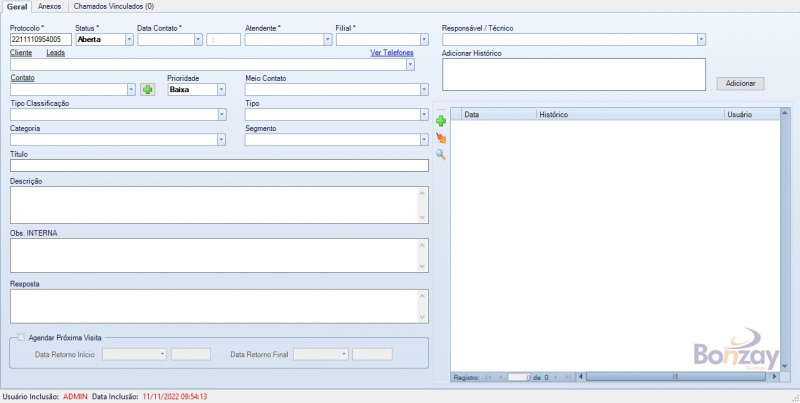Add a new history record with green plus
Image resolution: width=800 pixels, height=403 pixels.
coord(441,120)
